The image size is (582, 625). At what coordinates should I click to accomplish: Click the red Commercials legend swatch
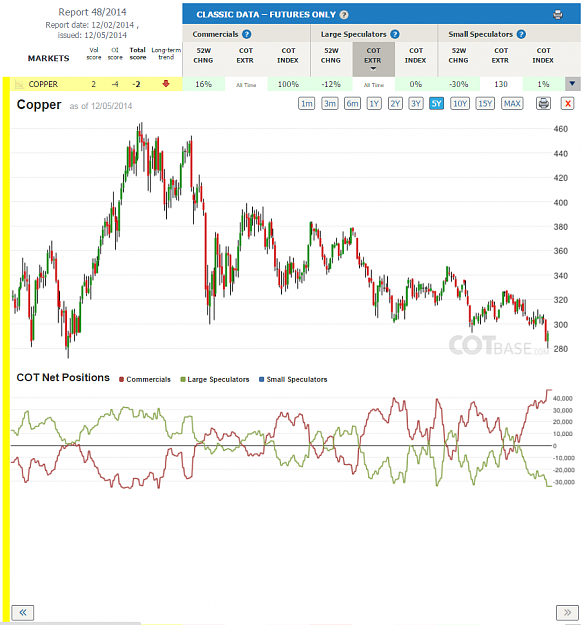coord(122,379)
